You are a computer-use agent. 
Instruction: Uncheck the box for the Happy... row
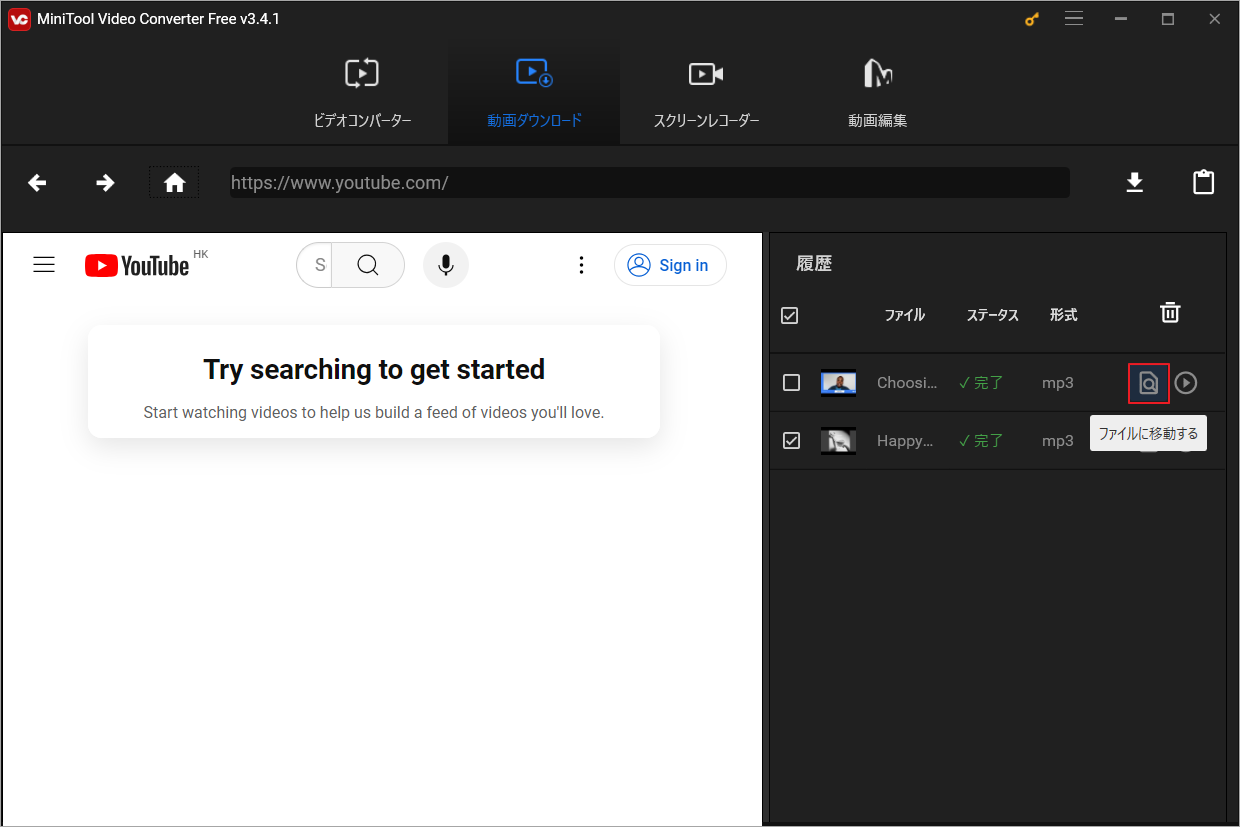point(791,440)
